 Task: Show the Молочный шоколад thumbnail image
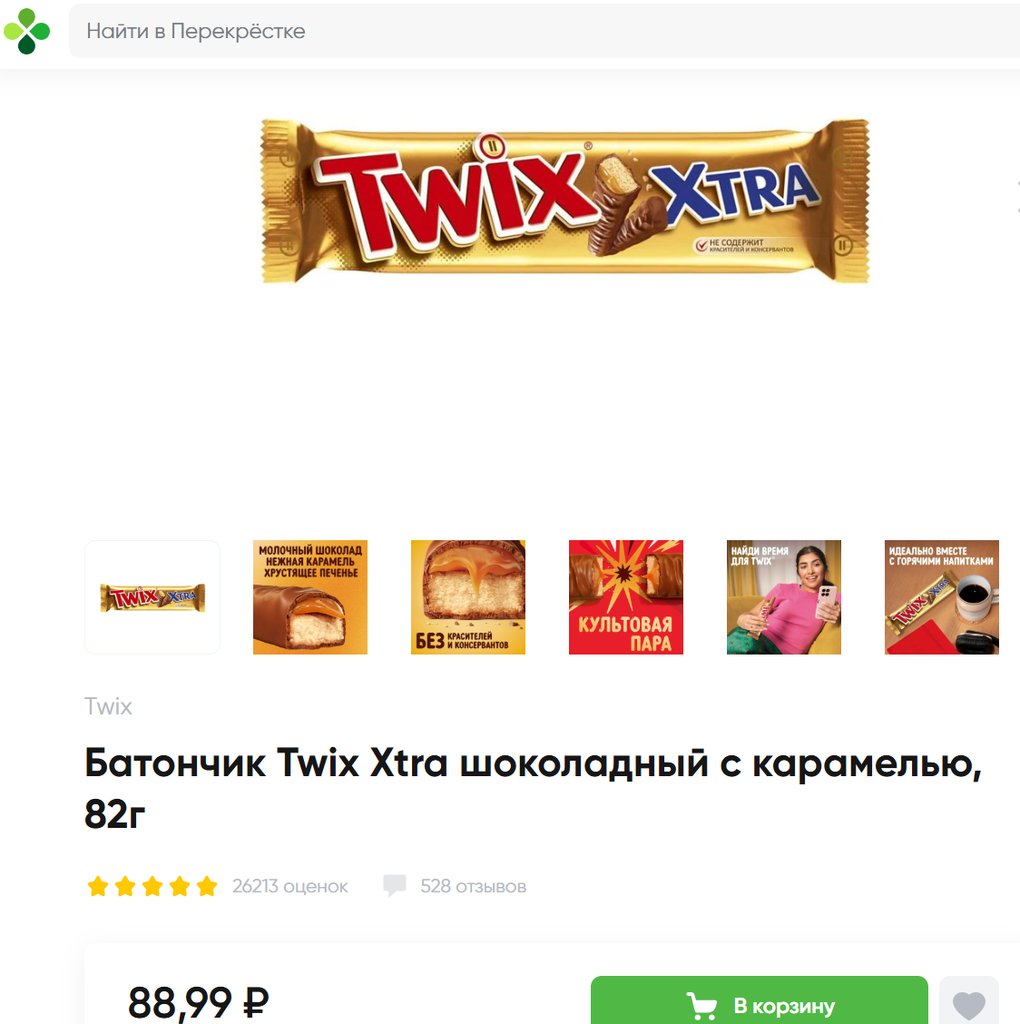(310, 597)
